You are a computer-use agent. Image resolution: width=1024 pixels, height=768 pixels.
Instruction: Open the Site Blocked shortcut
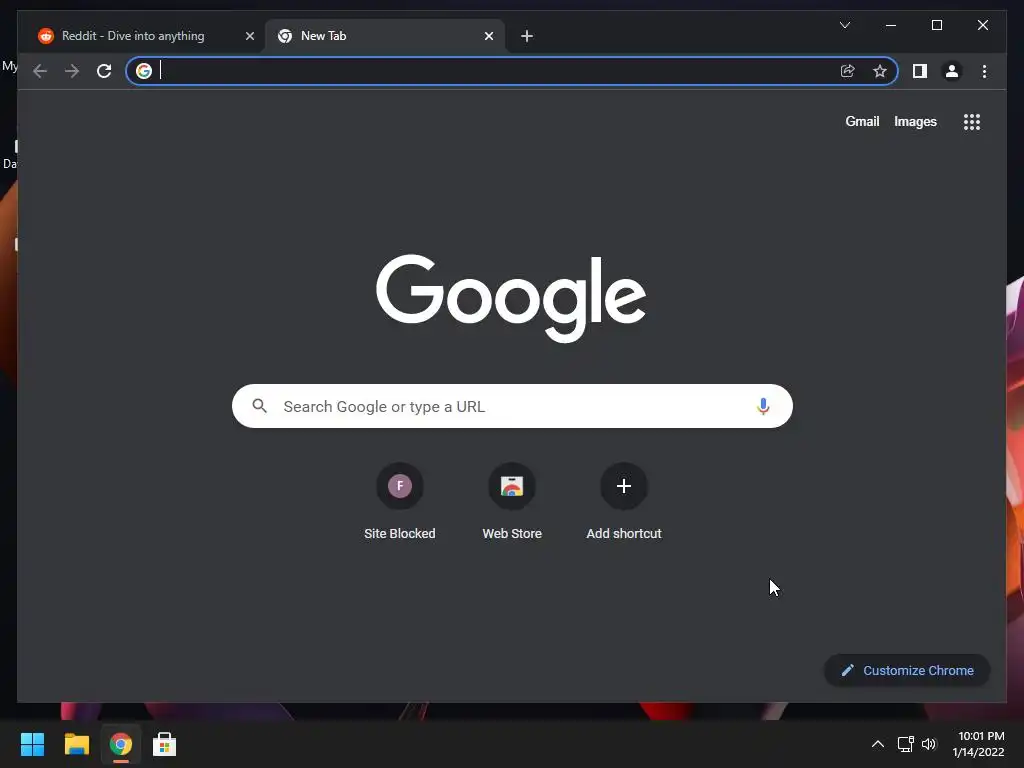coord(400,502)
